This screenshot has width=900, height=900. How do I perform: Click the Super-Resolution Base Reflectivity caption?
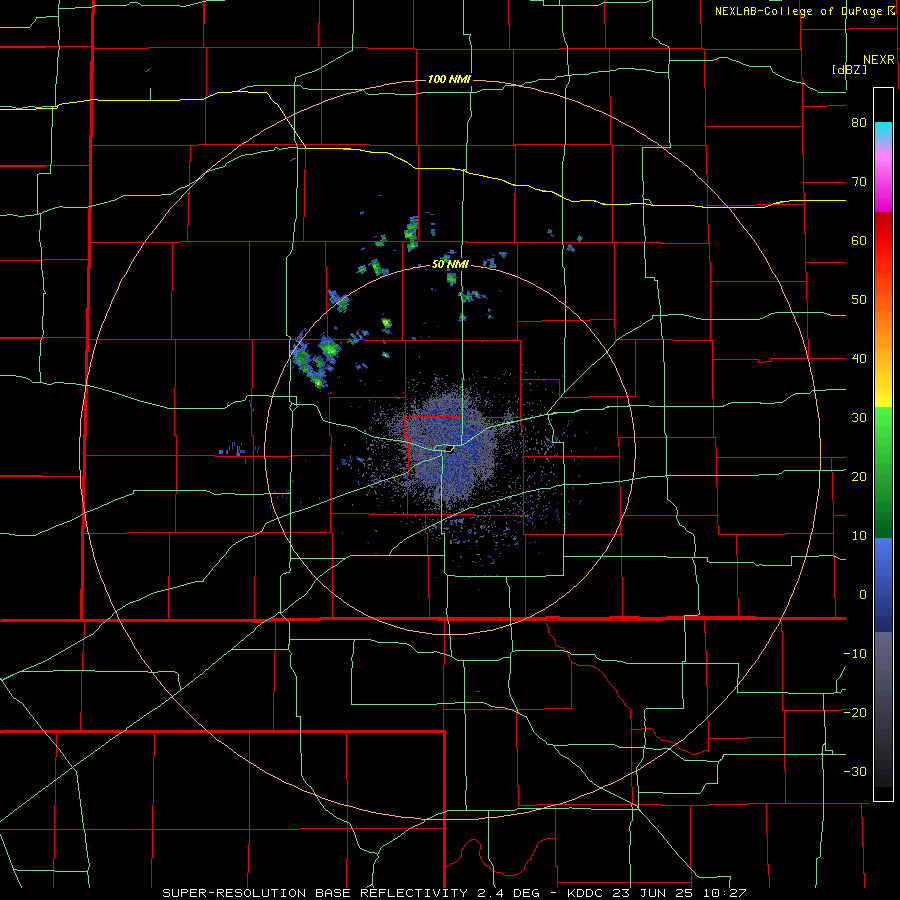454,893
